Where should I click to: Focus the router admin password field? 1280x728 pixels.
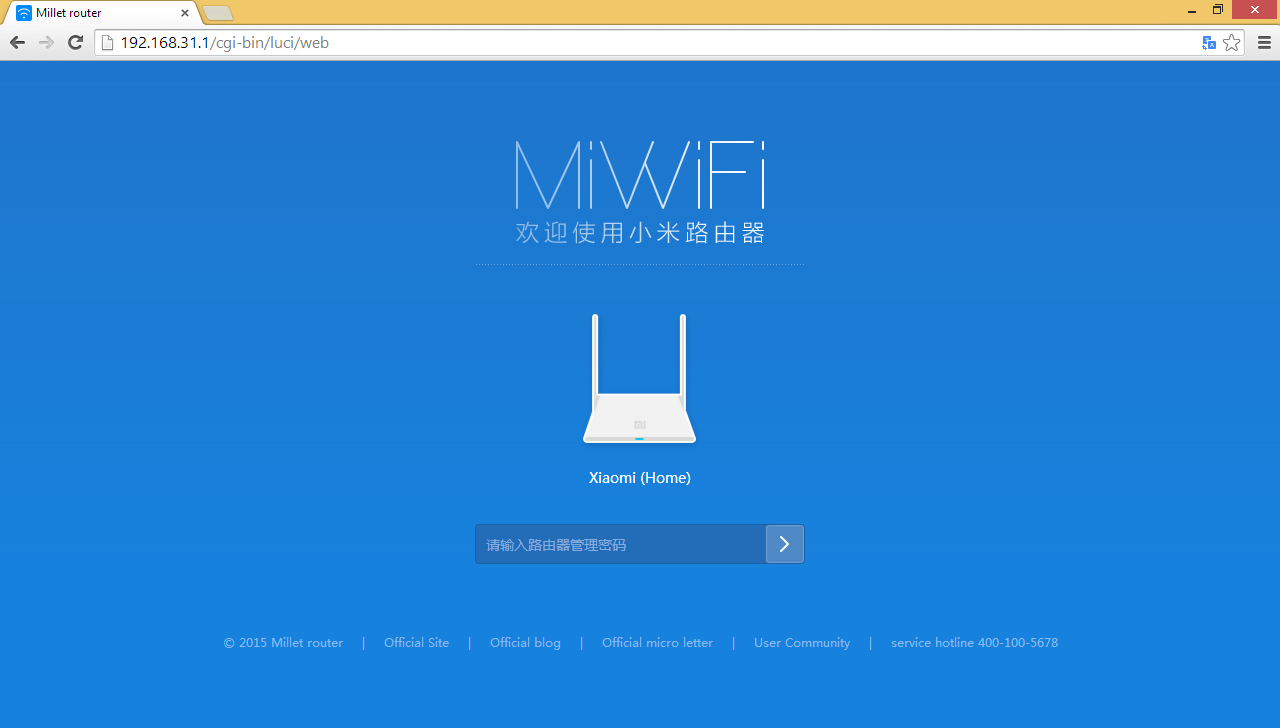click(x=620, y=544)
